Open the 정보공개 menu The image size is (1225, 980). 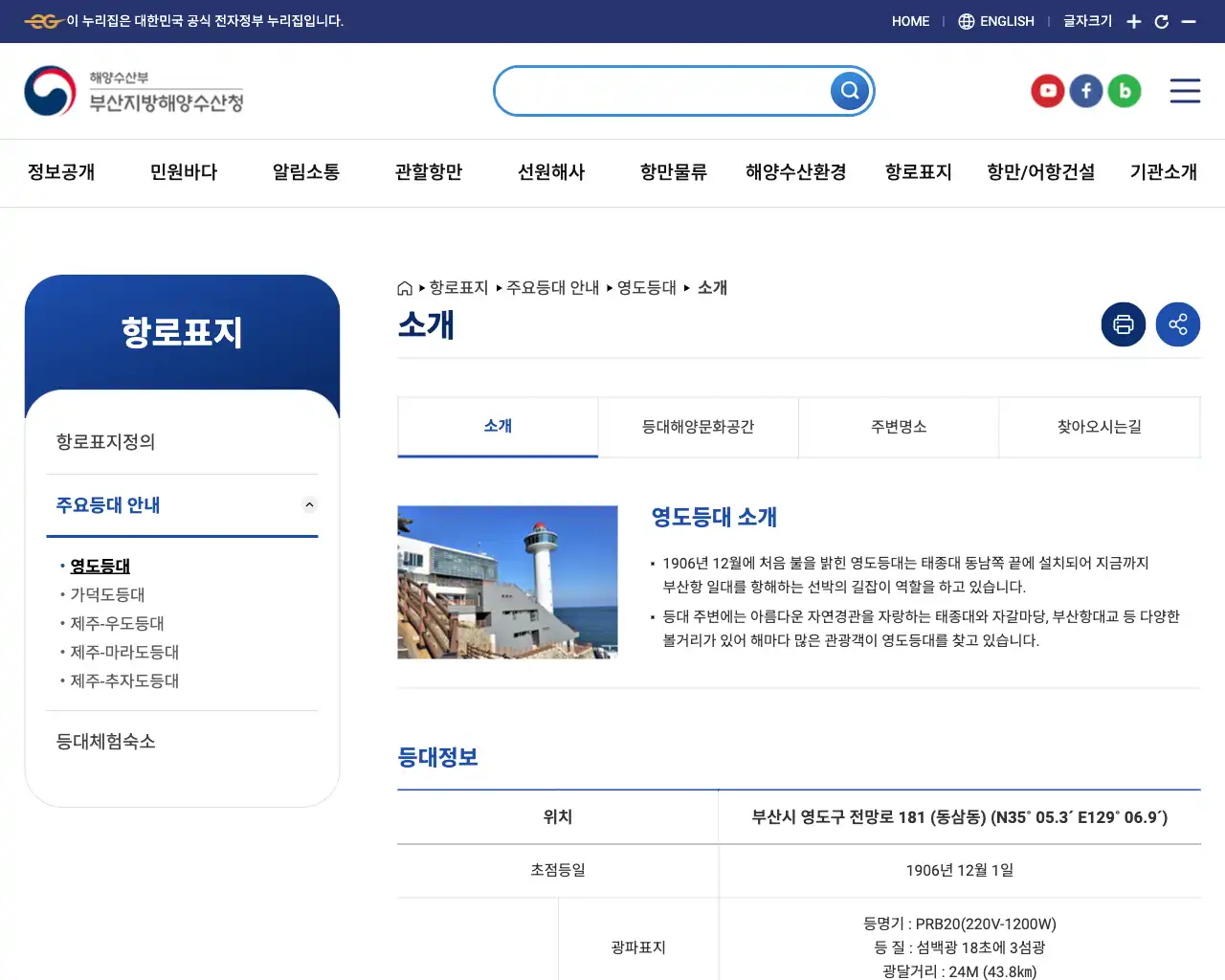61,172
